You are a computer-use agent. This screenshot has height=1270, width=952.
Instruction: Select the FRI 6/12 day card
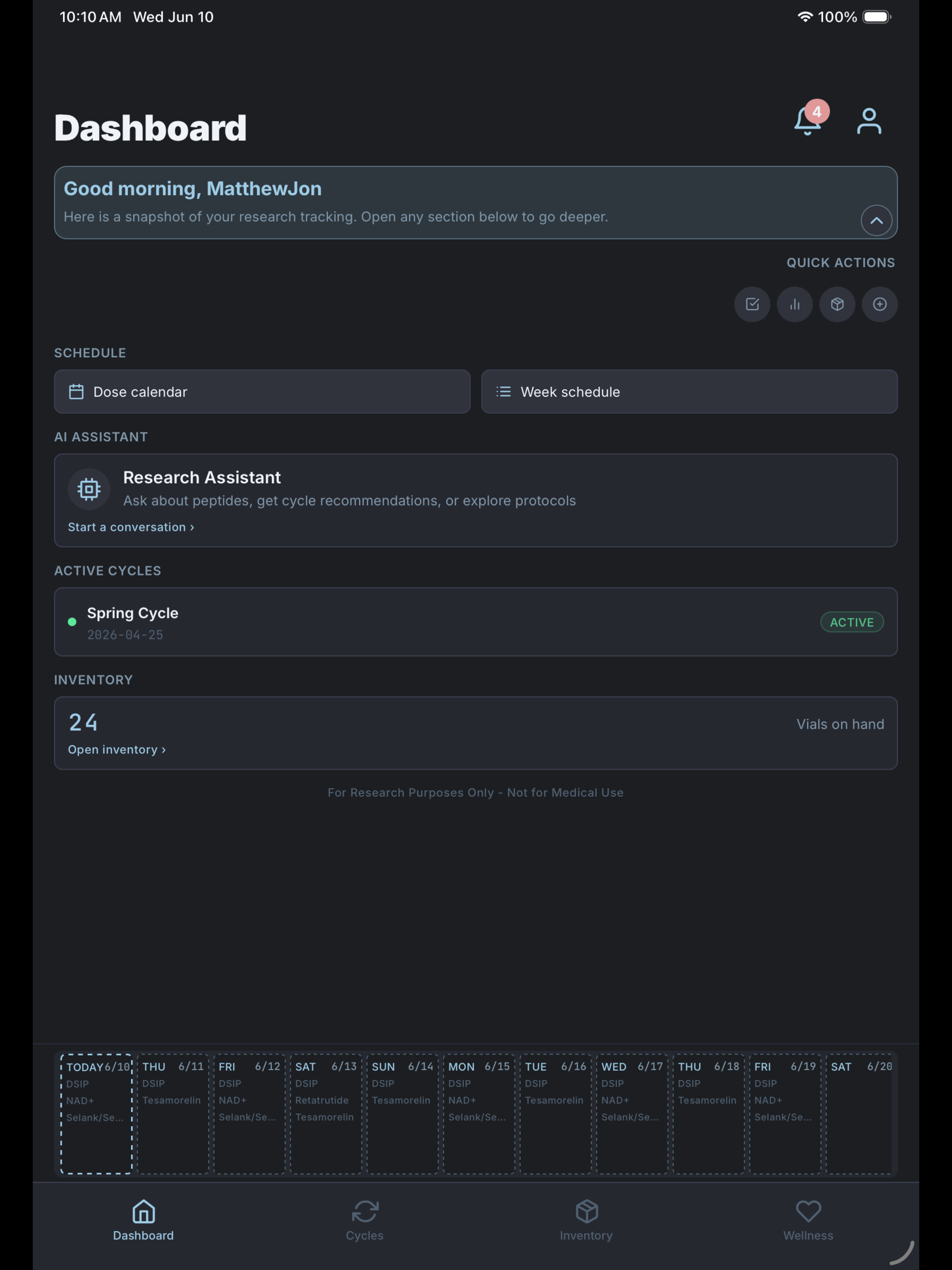tap(249, 1113)
